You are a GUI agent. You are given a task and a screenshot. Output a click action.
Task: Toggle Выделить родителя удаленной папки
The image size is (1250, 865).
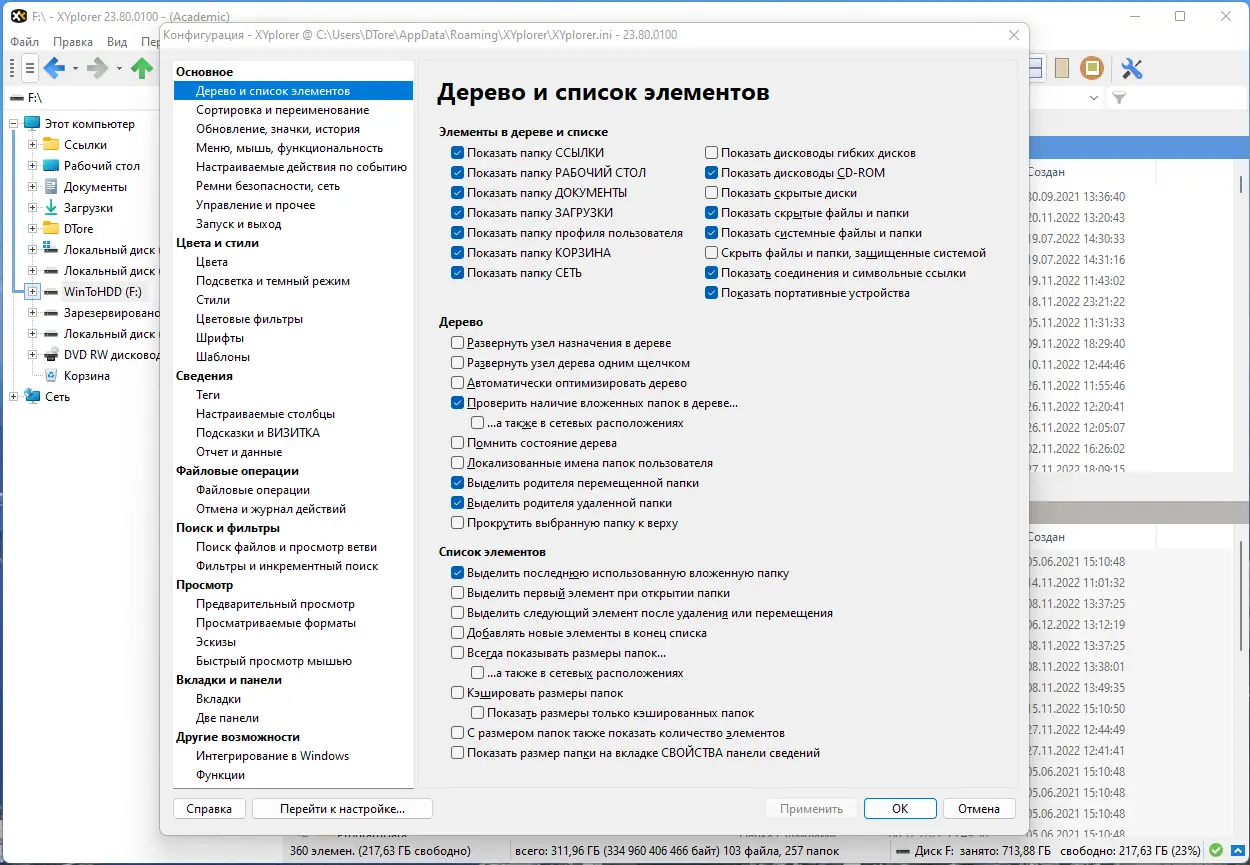click(x=457, y=503)
